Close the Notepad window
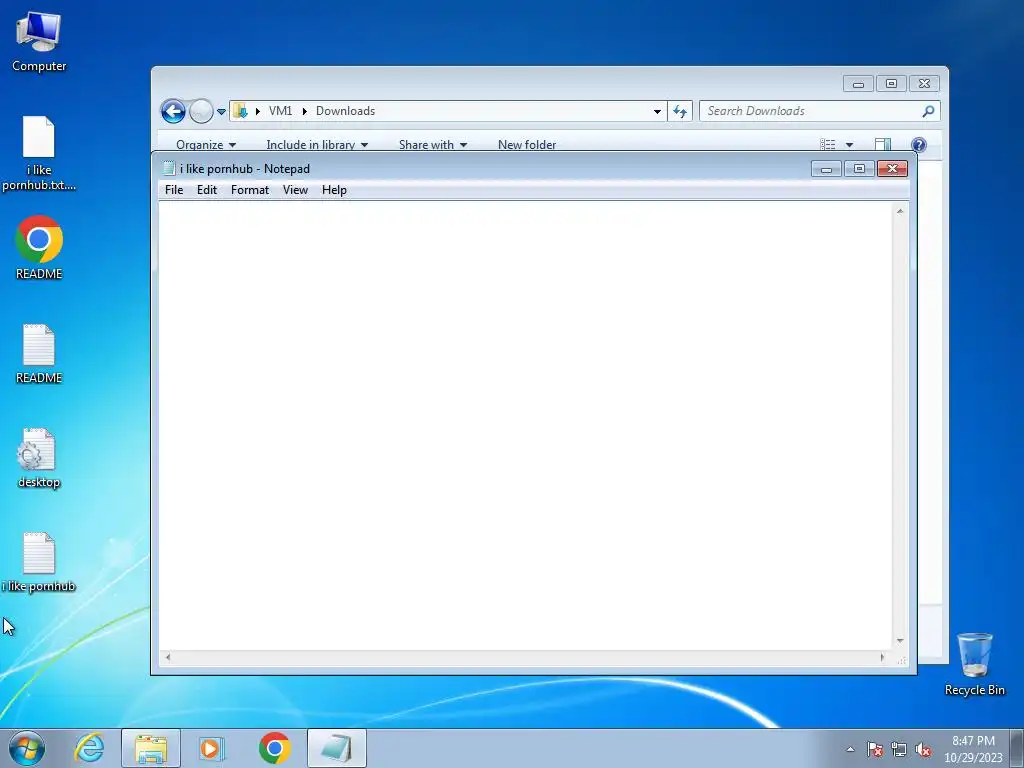The image size is (1024, 768). (892, 169)
